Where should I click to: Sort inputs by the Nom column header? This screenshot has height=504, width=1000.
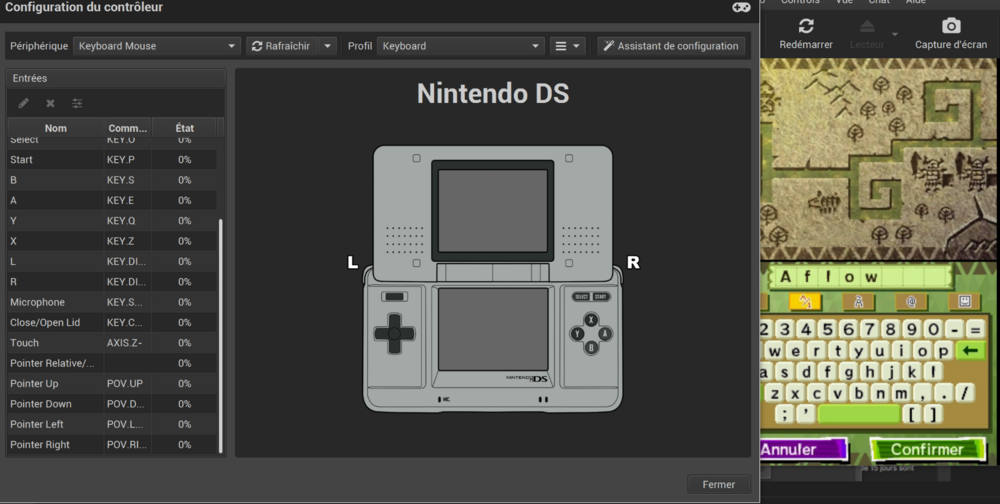coord(56,128)
